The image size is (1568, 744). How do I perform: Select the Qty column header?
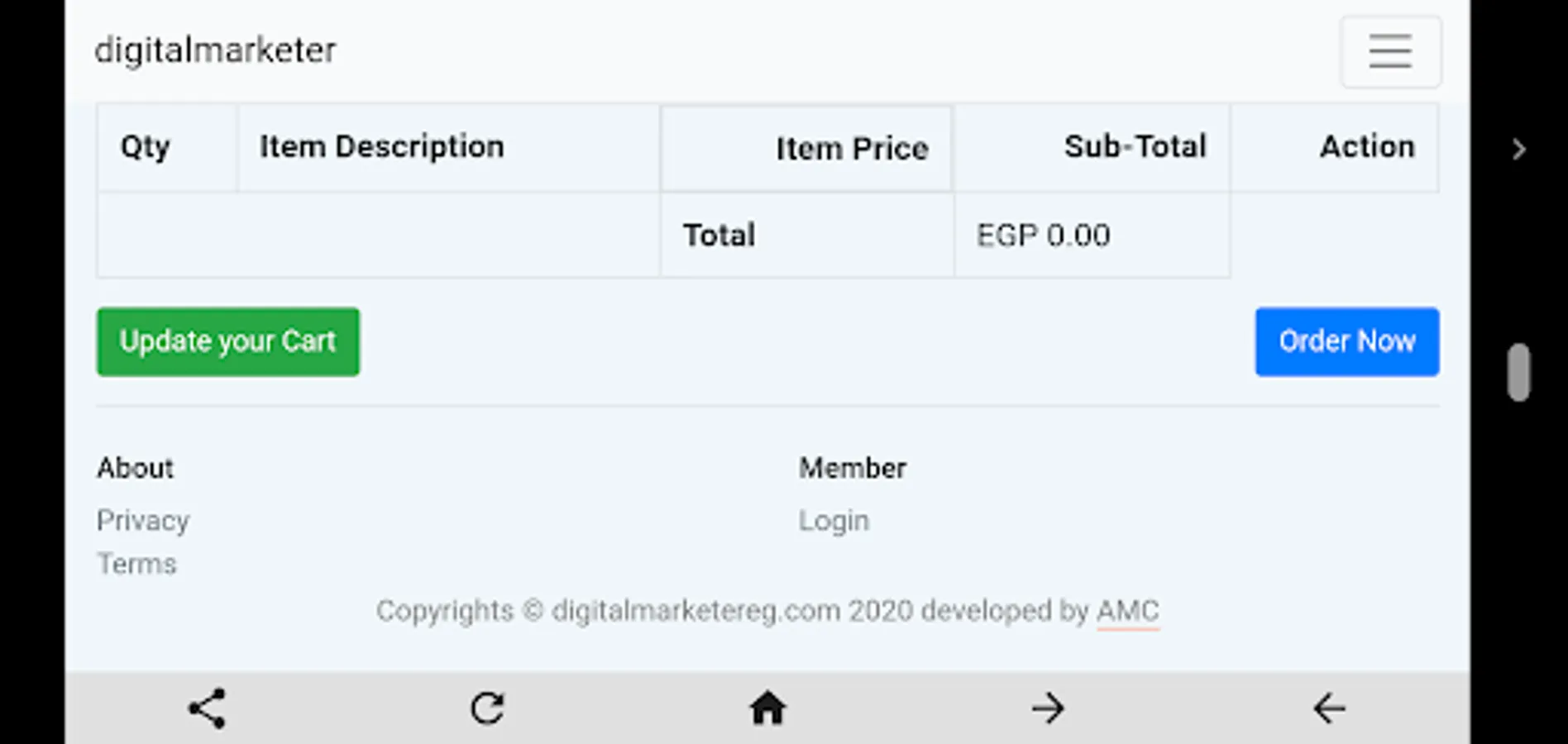[x=146, y=147]
